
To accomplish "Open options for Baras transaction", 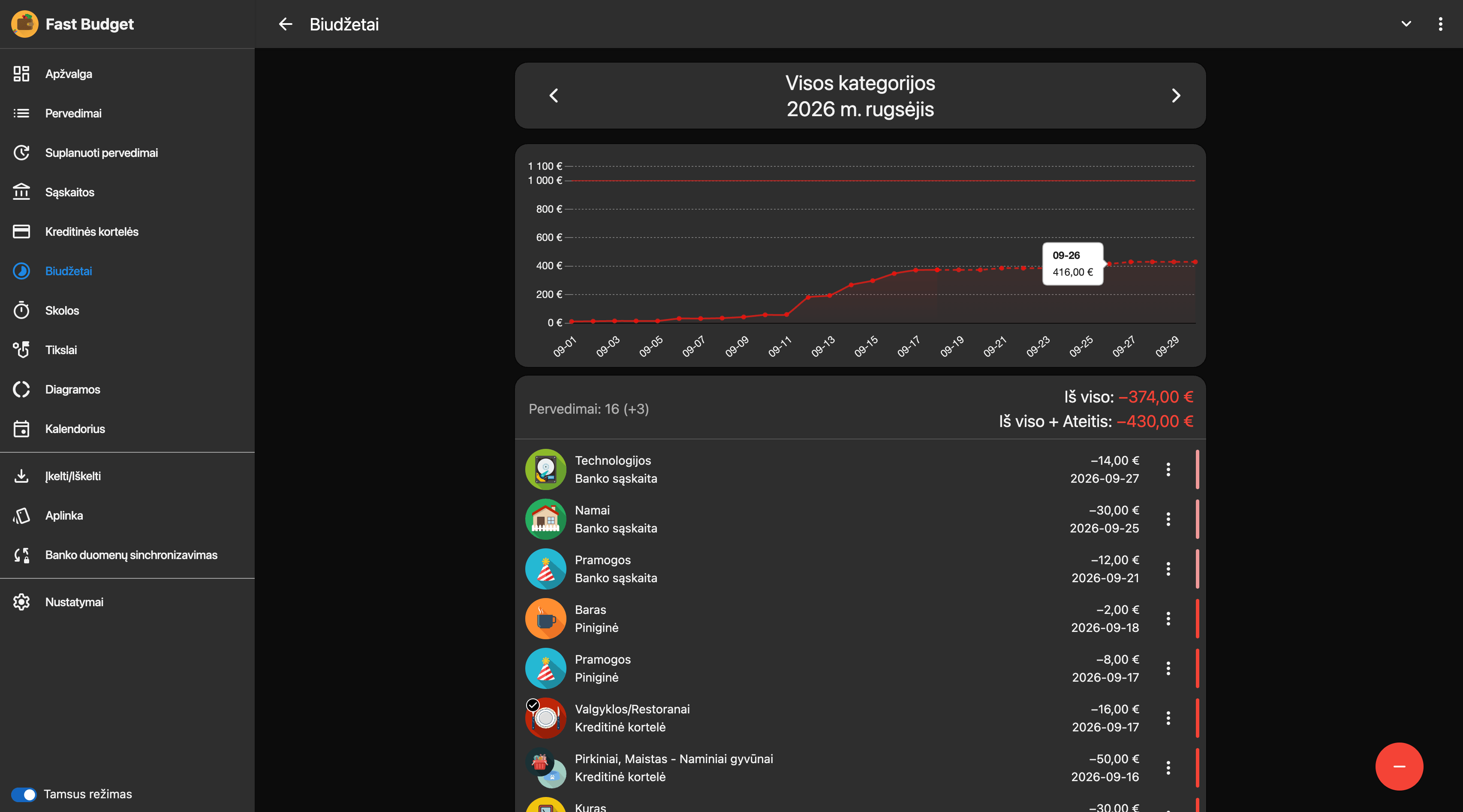I will point(1168,618).
